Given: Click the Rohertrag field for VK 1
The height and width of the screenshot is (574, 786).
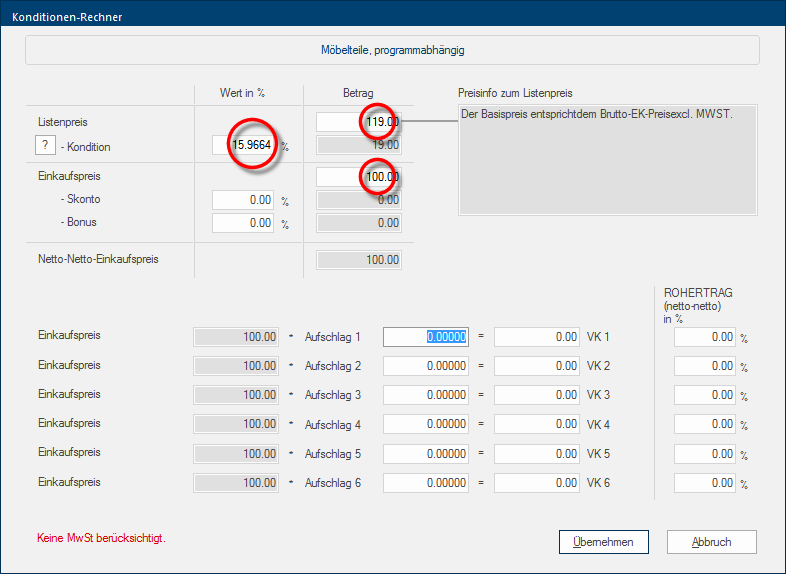Looking at the screenshot, I should coord(705,338).
